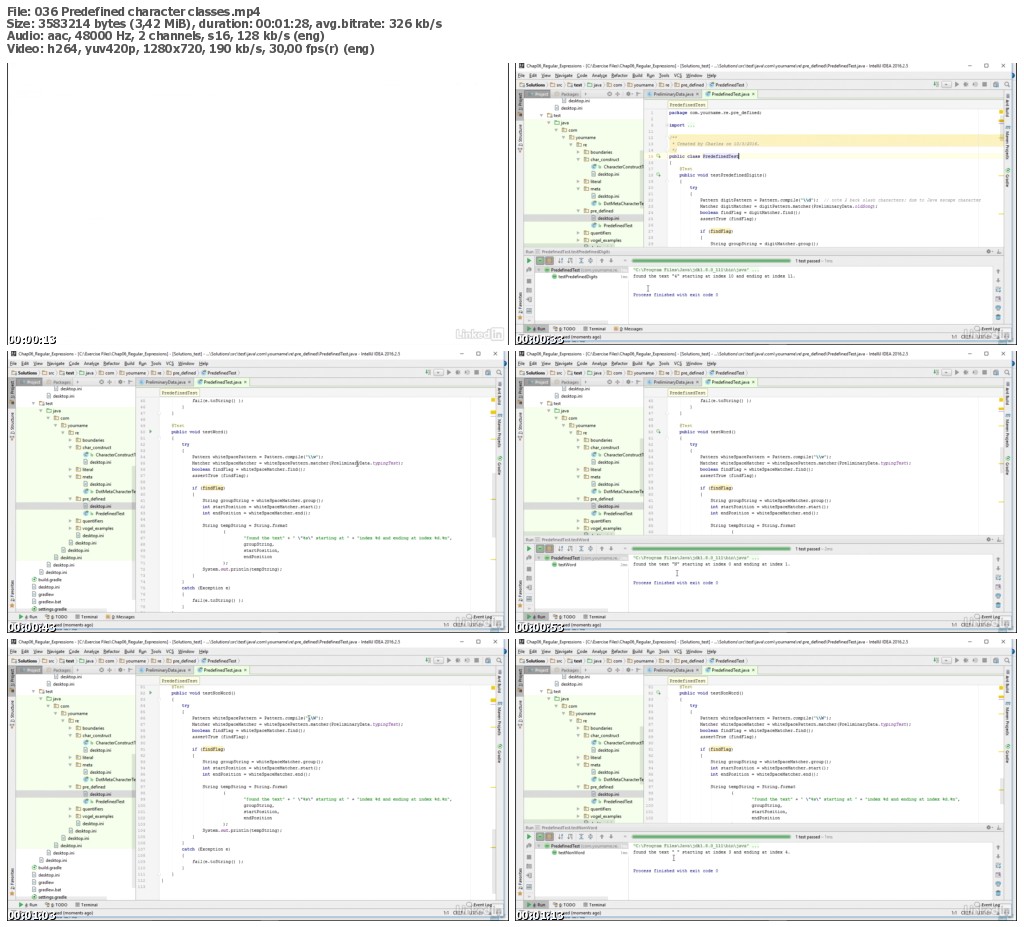Switch to PreliminaryData.java tab in 00:00:43 frame
Viewport: 1024px width, 927px height.
point(166,382)
